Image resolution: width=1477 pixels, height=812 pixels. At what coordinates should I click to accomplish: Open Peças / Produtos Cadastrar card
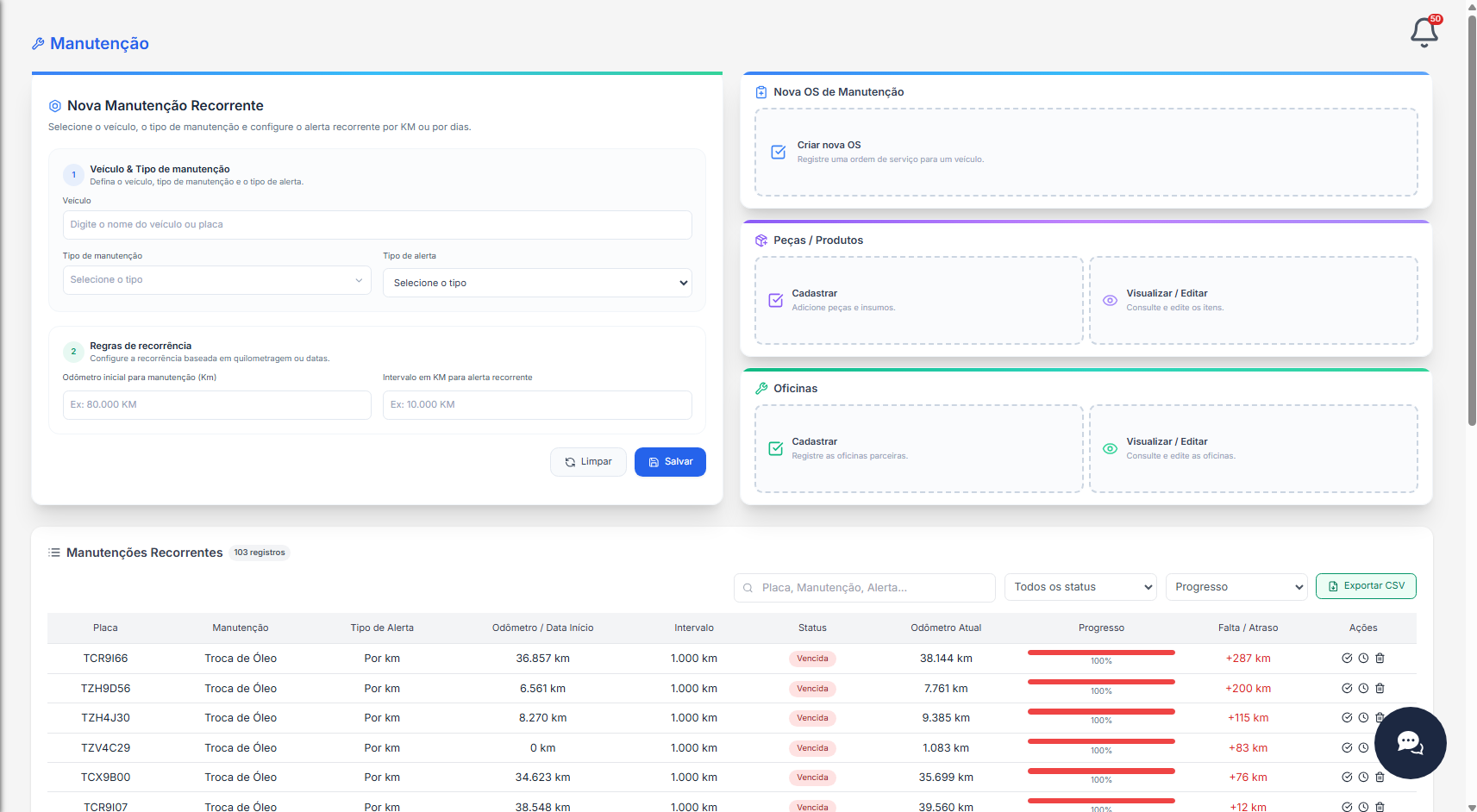(919, 301)
